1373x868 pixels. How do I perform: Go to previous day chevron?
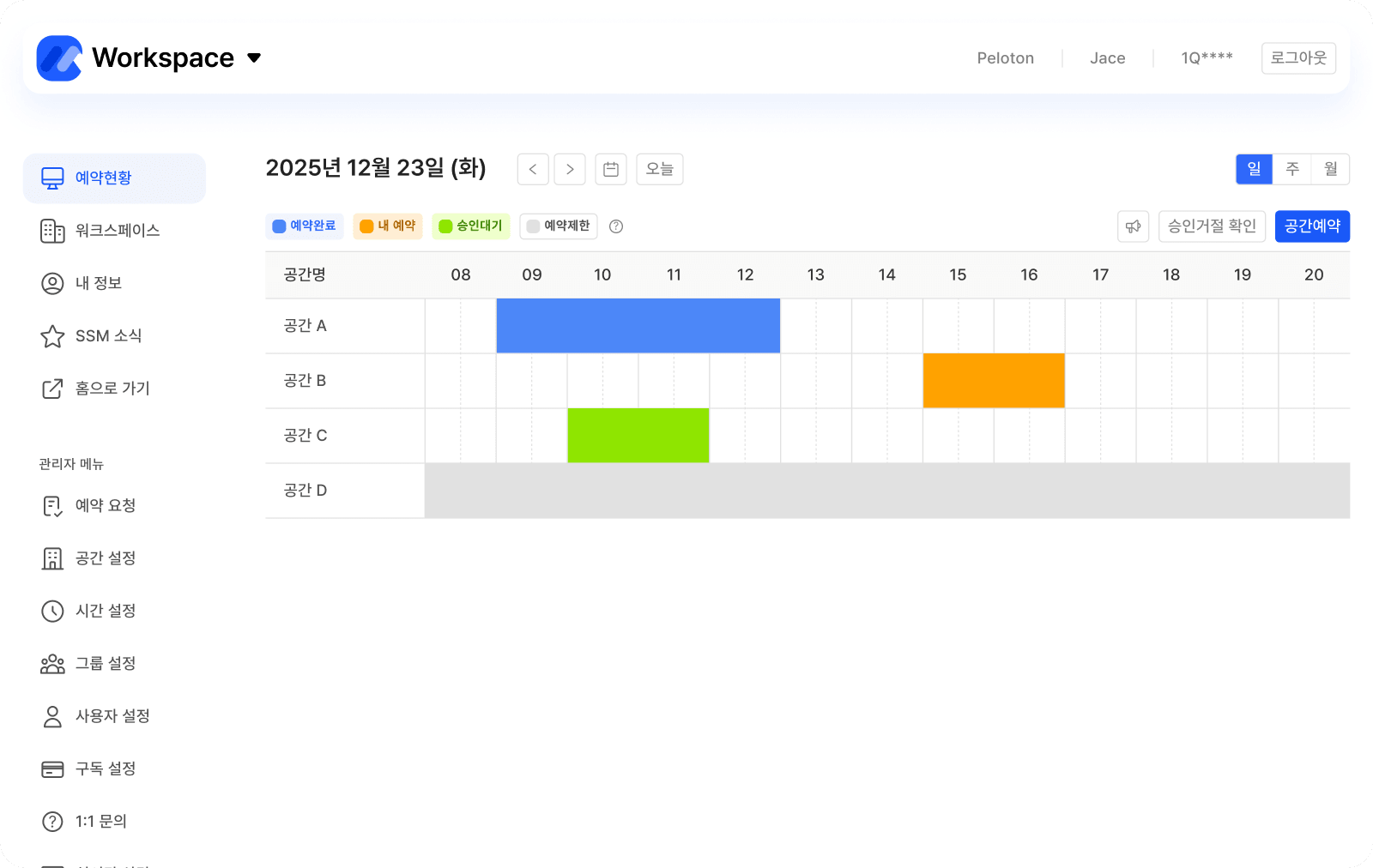(x=533, y=170)
